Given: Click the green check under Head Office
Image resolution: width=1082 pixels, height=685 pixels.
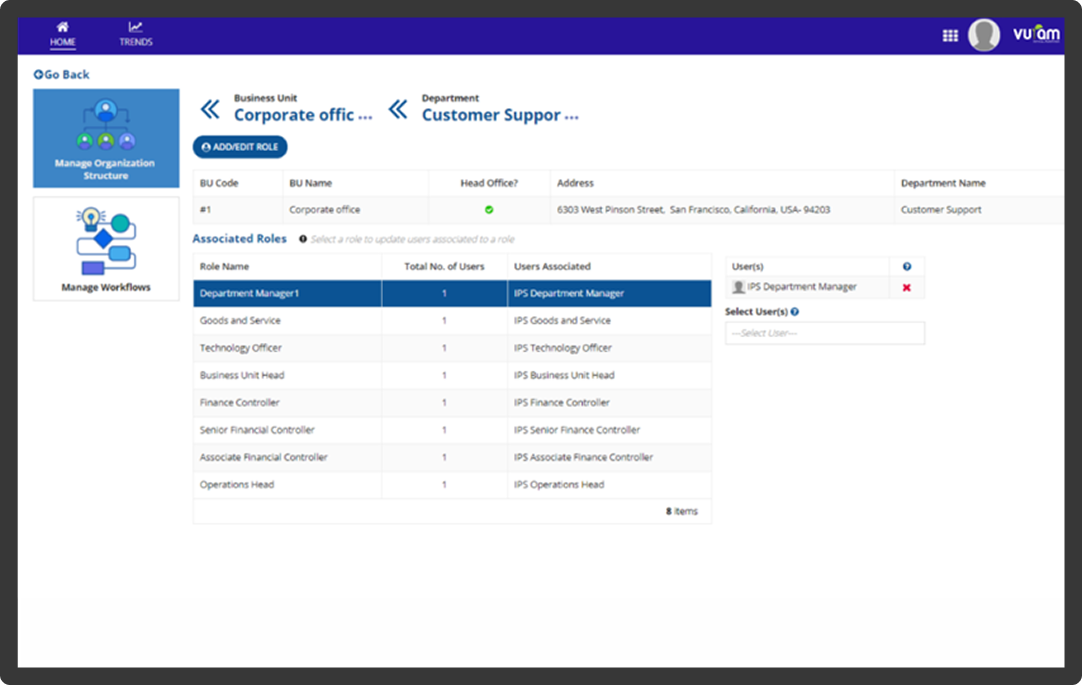Looking at the screenshot, I should (x=488, y=210).
